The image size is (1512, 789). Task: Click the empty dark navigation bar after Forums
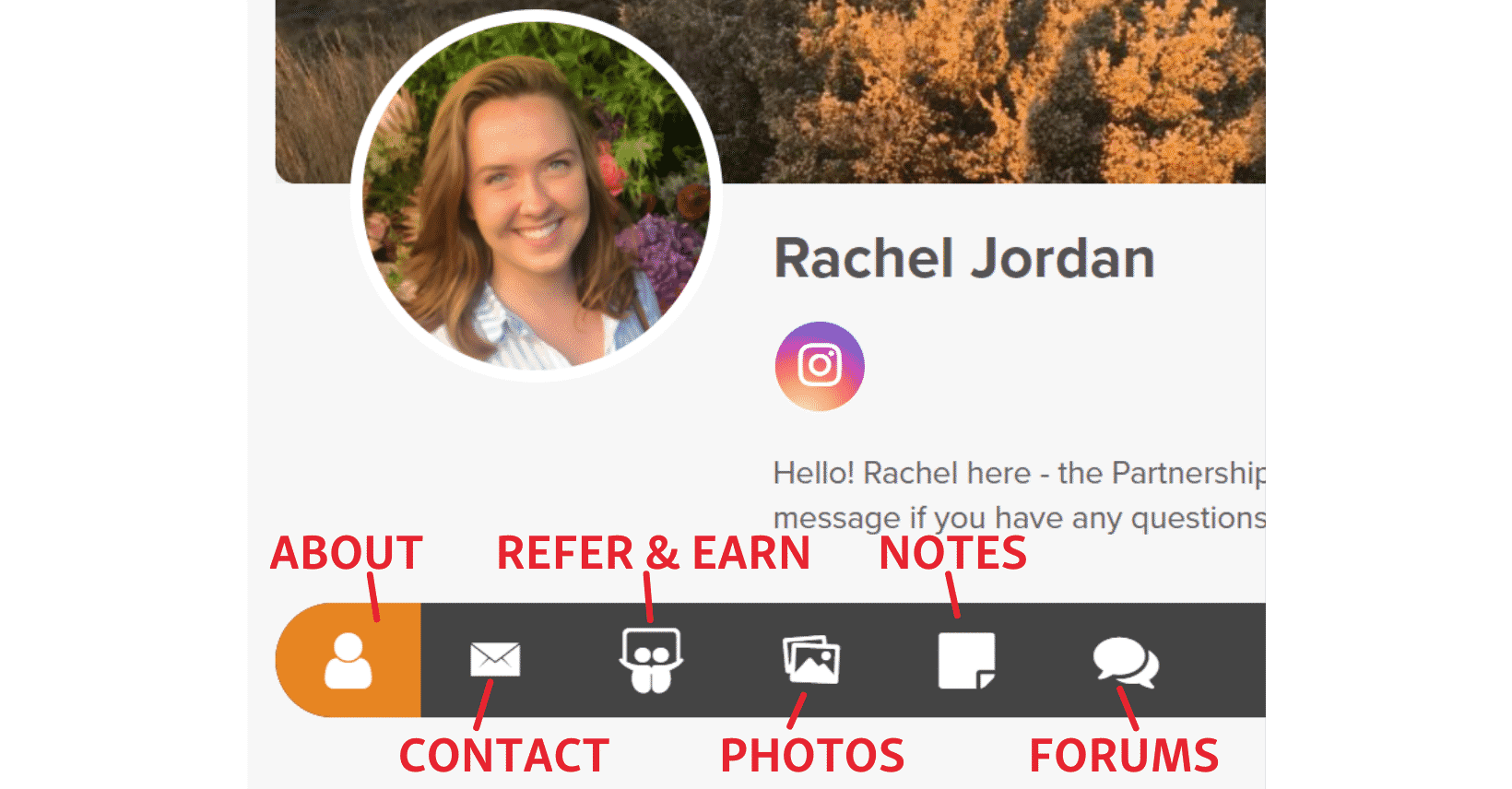[1212, 660]
